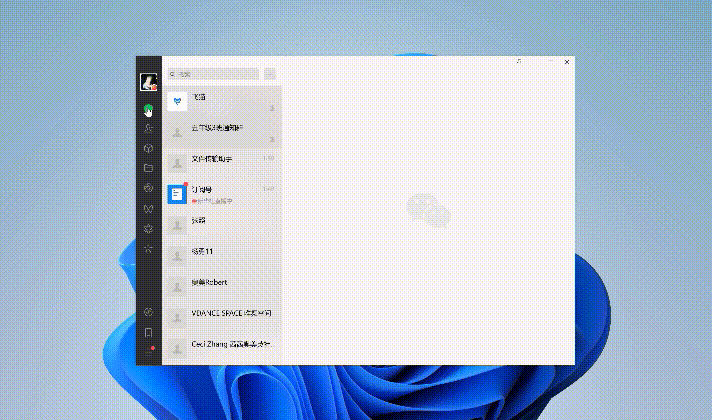712x420 pixels.
Task: Open the second chat below blue heart chat
Action: 222,132
